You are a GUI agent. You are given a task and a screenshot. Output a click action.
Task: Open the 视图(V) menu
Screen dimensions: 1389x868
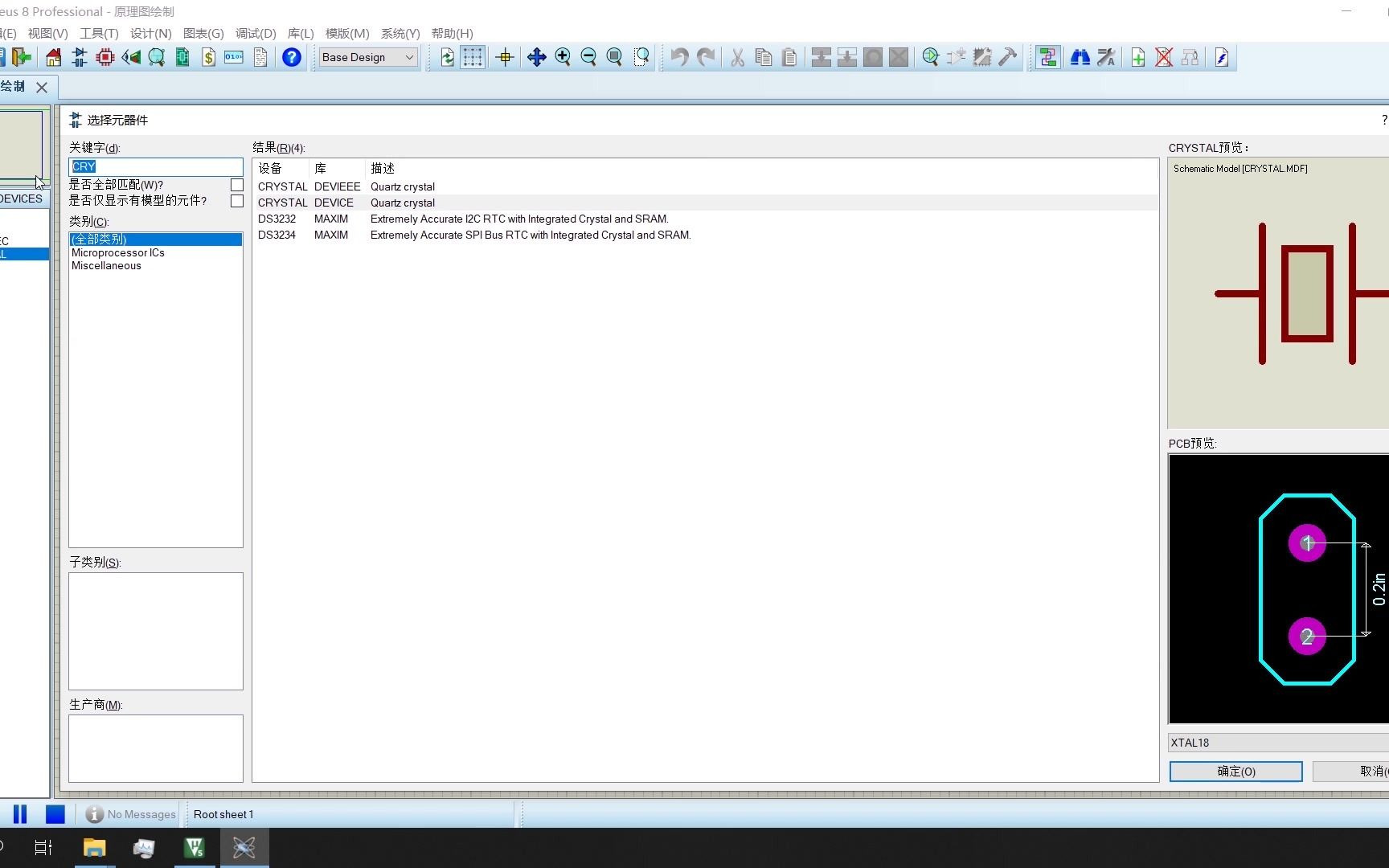(47, 33)
